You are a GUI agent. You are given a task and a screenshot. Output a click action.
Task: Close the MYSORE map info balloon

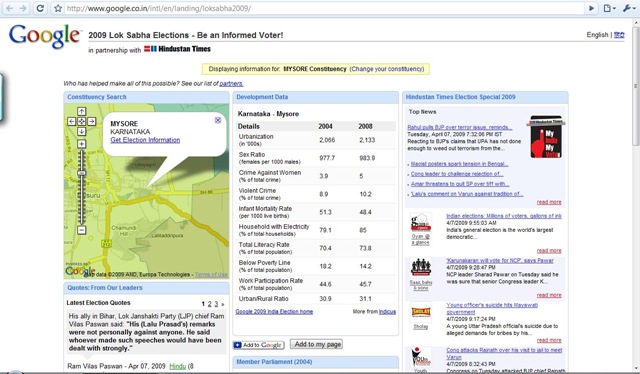pyautogui.click(x=218, y=120)
